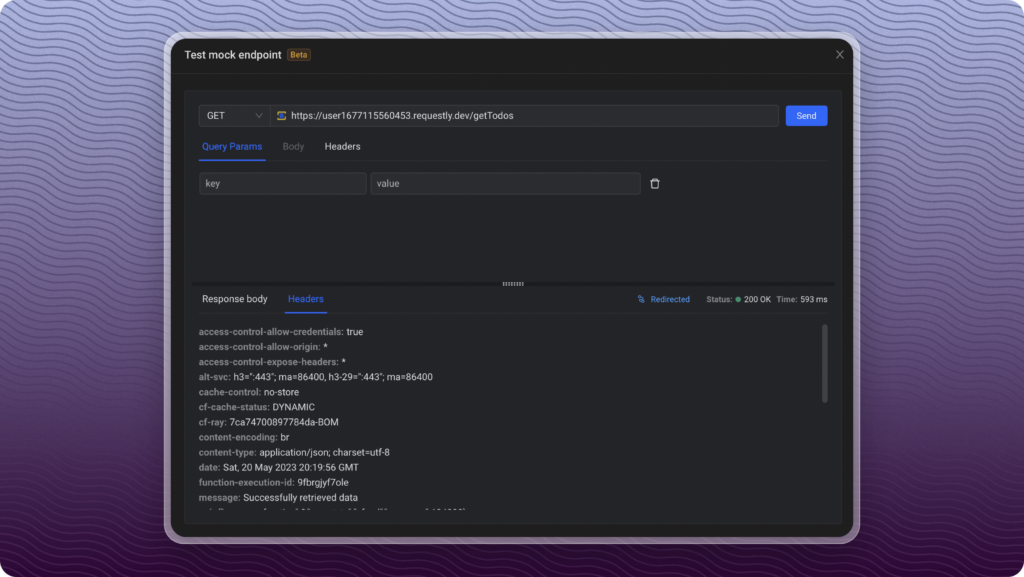1024x577 pixels.
Task: Click the Redirected label
Action: 670,300
